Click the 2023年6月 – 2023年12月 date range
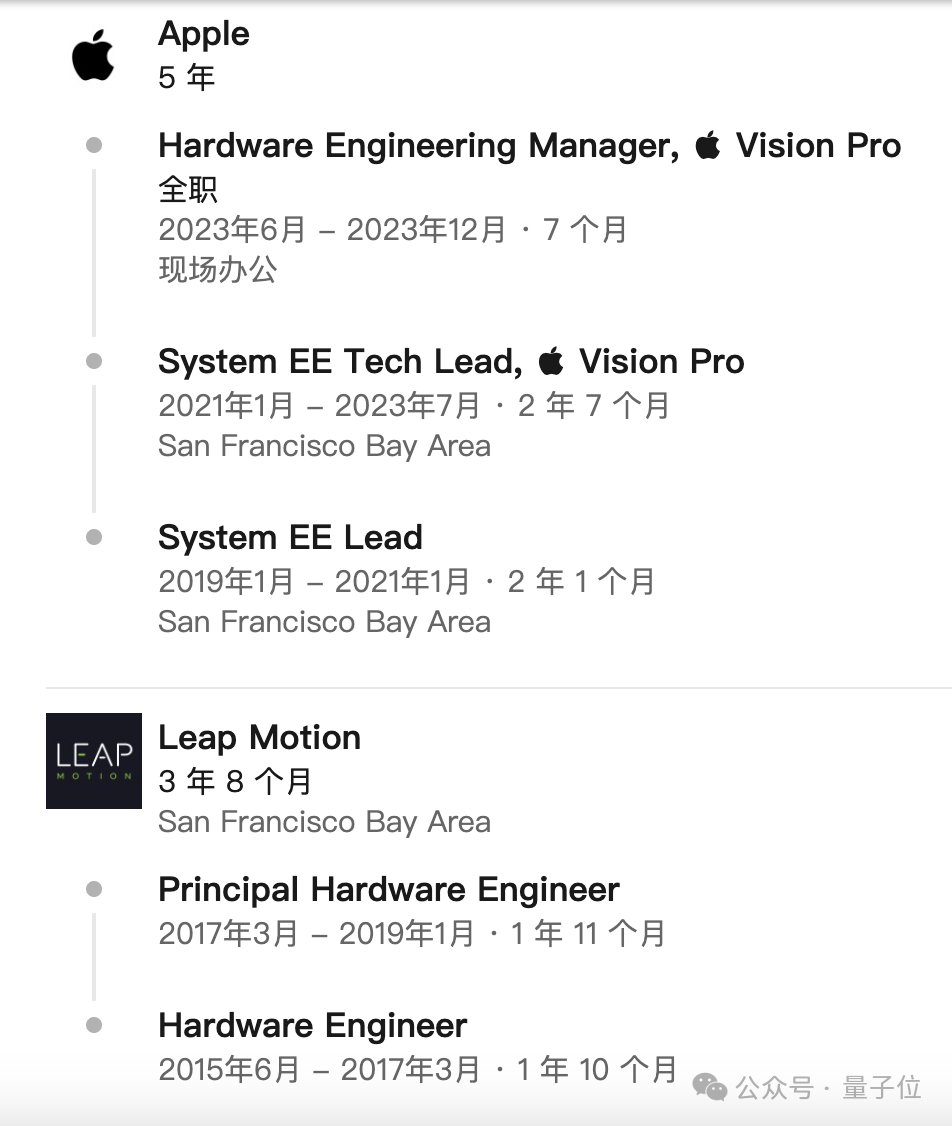 pos(332,230)
